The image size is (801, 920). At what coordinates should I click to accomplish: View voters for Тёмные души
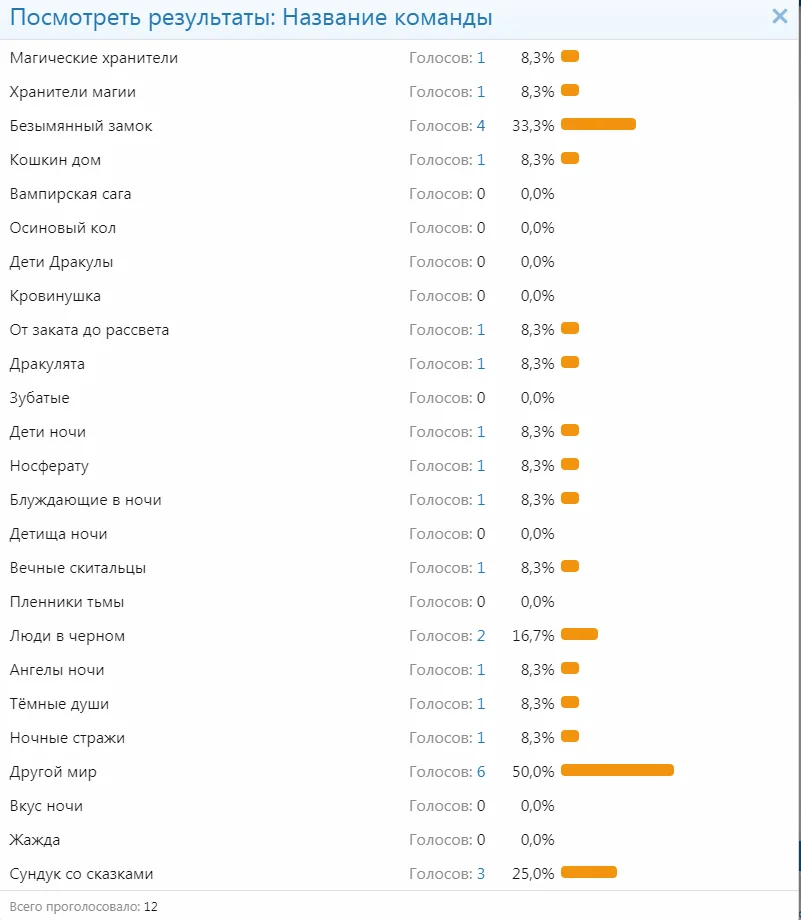[x=481, y=704]
